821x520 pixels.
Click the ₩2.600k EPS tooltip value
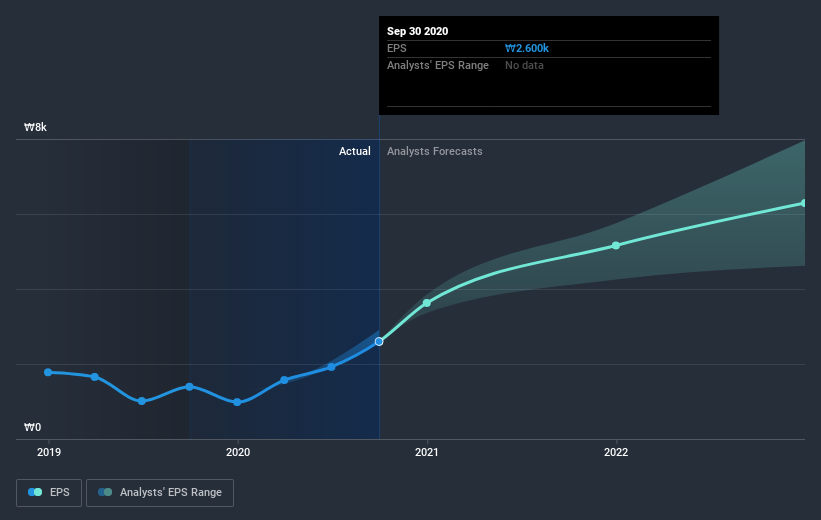tap(527, 48)
